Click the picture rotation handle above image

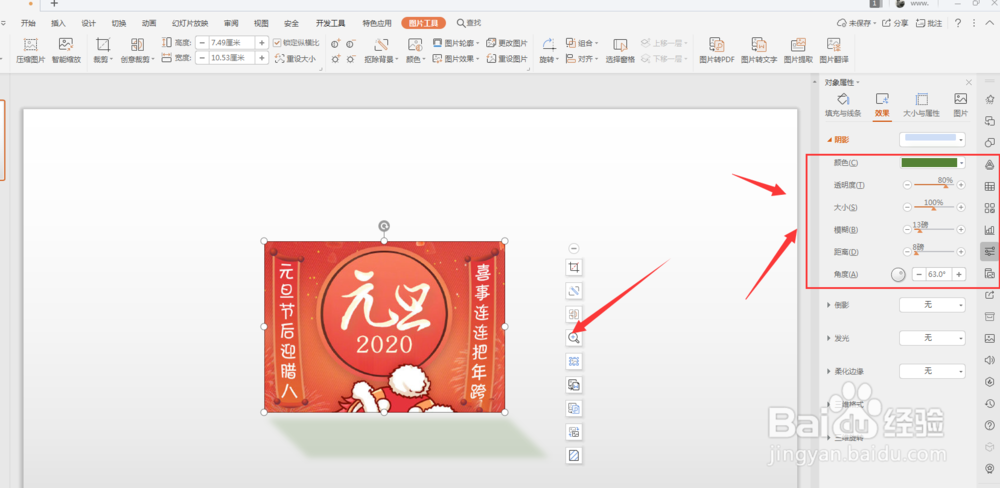pos(384,226)
